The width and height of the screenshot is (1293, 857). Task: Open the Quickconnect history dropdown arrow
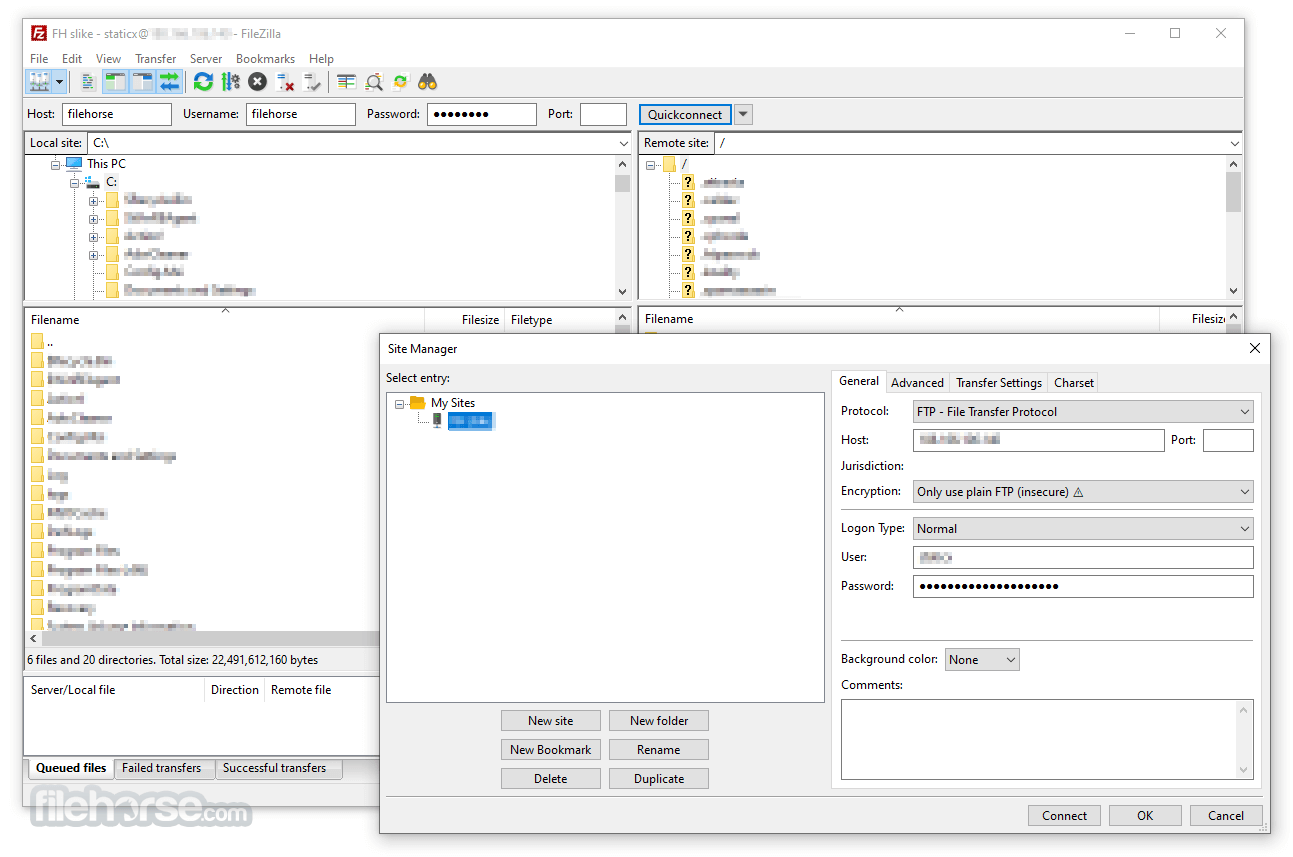[x=743, y=114]
